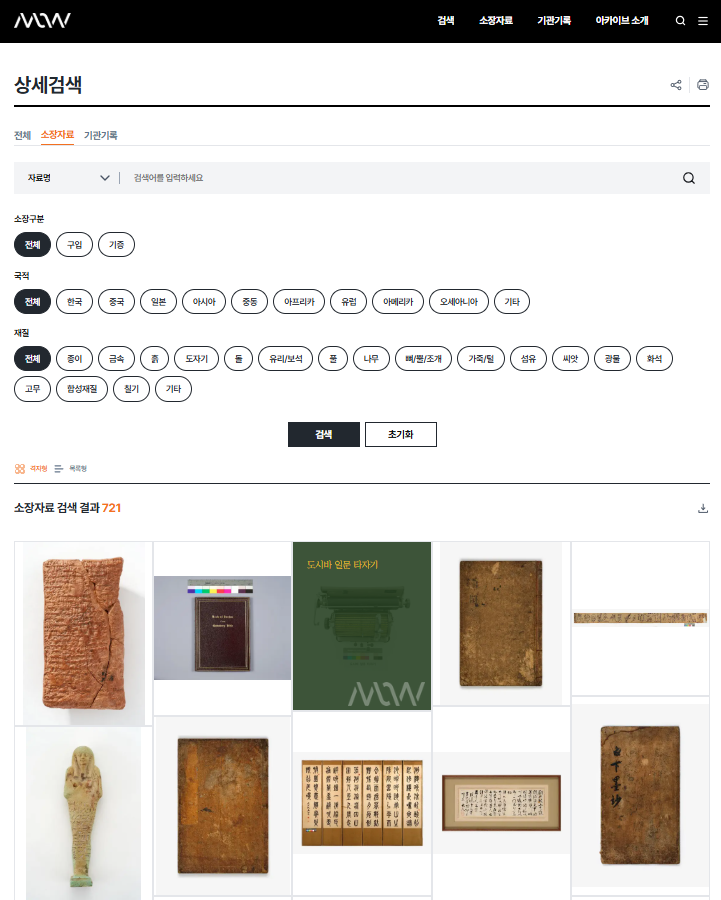Image resolution: width=721 pixels, height=900 pixels.
Task: Select the 구입 acquisition filter
Action: coord(74,244)
